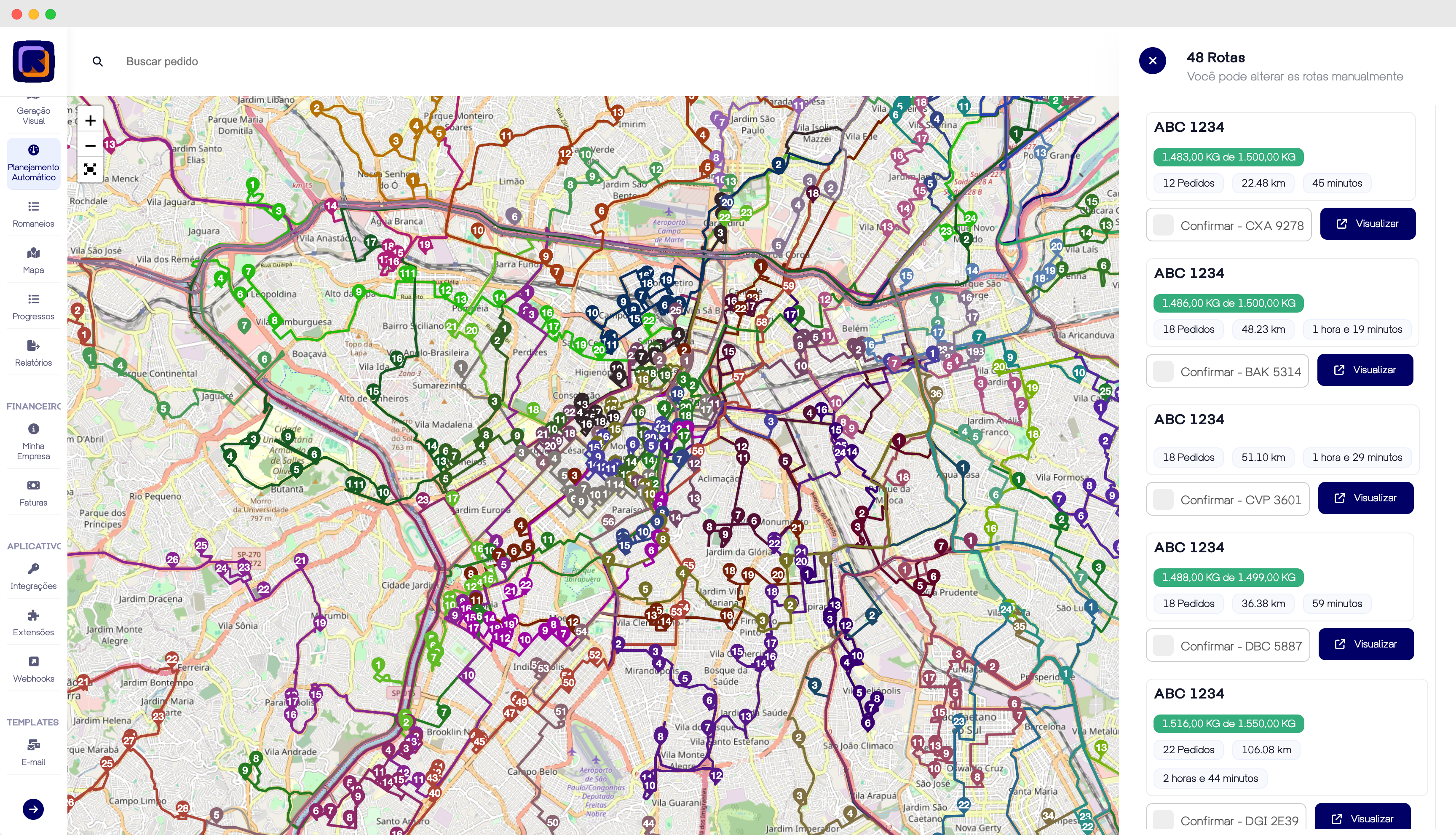Check the Confirmar - BAK 5314 checkbox
The width and height of the screenshot is (1456, 835).
[1164, 371]
